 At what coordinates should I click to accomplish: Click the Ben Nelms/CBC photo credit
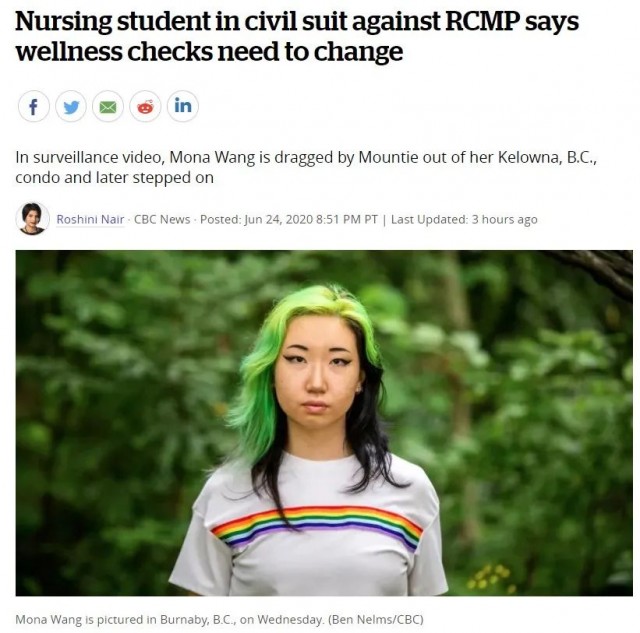376,620
